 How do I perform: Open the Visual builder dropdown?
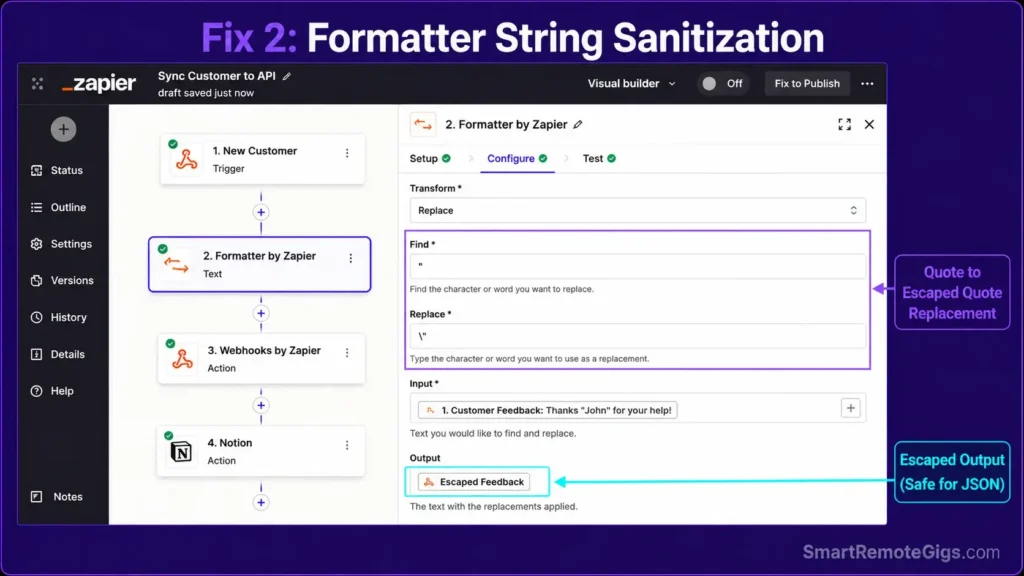click(631, 84)
